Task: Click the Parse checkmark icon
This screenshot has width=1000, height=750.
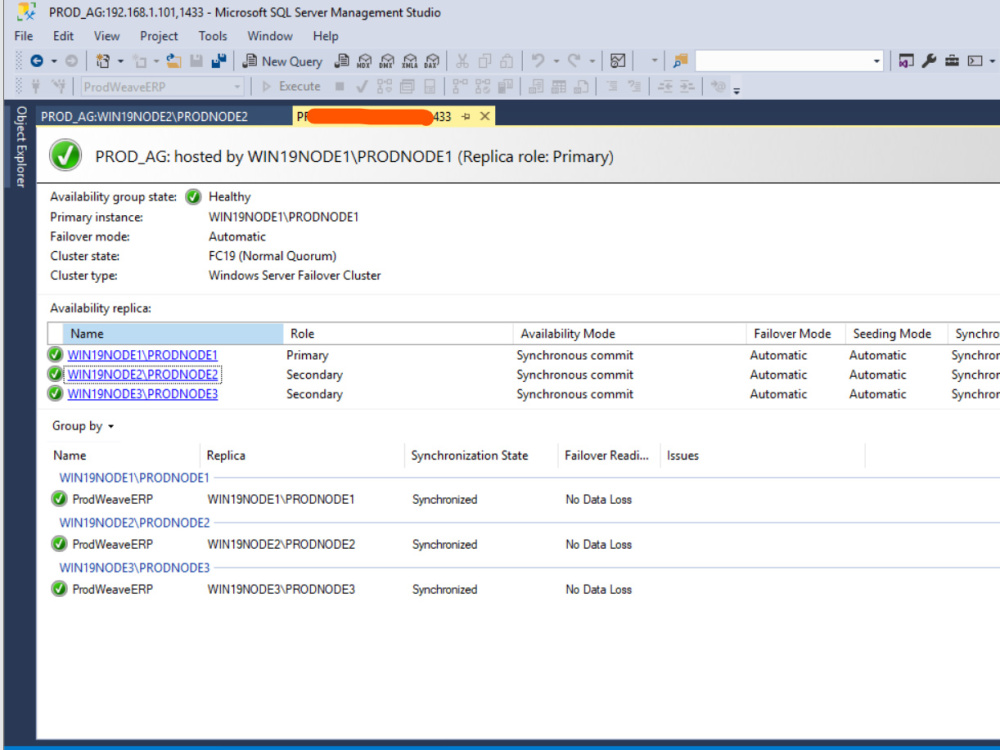Action: coord(362,86)
